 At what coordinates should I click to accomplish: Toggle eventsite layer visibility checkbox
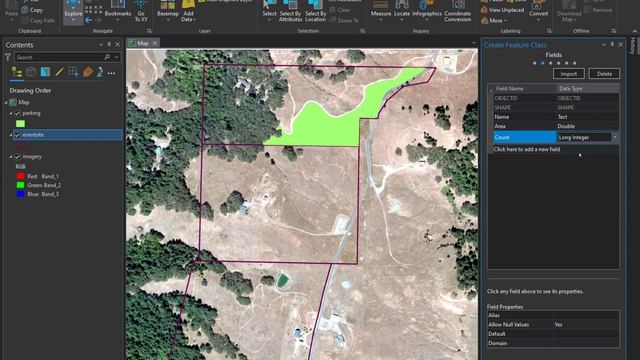pyautogui.click(x=18, y=135)
